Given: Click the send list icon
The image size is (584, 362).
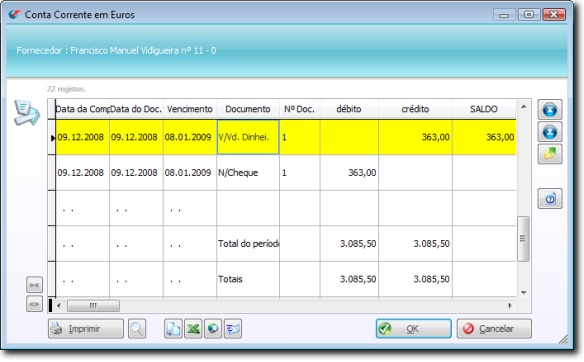Looking at the screenshot, I should pyautogui.click(x=233, y=328).
